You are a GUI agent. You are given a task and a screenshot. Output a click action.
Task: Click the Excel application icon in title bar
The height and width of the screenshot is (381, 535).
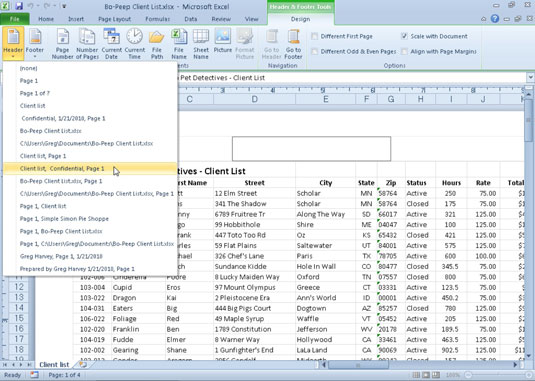6,6
